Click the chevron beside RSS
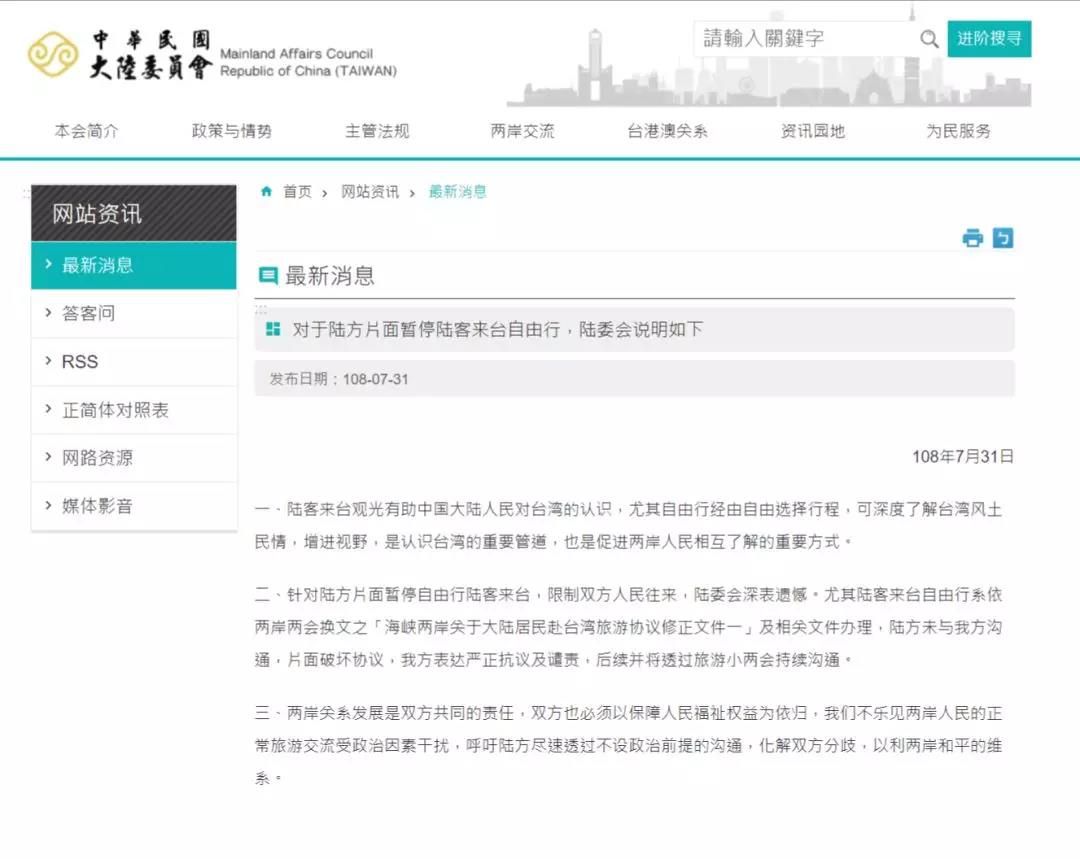 point(48,361)
